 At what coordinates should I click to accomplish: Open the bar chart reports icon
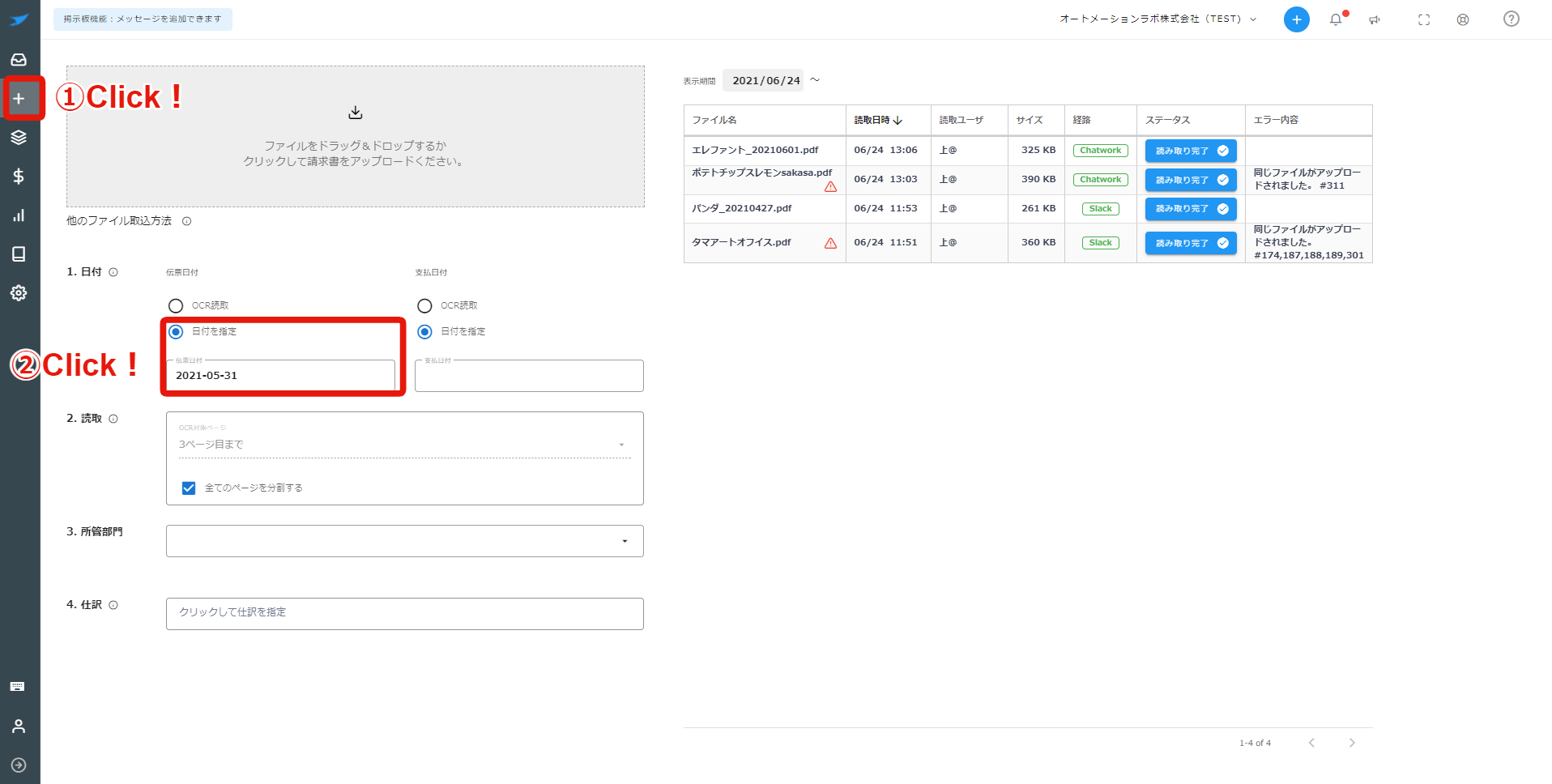(x=19, y=215)
